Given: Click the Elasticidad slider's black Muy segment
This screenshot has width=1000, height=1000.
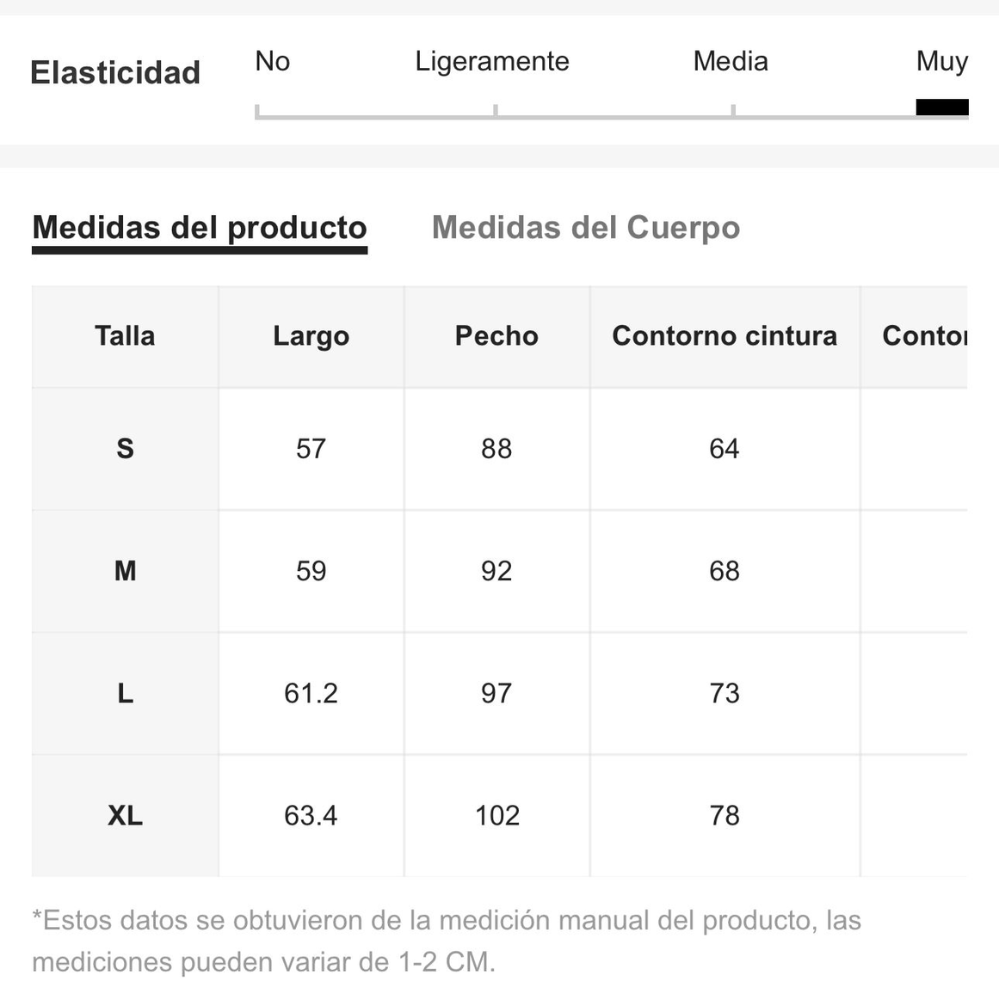Looking at the screenshot, I should (x=942, y=108).
